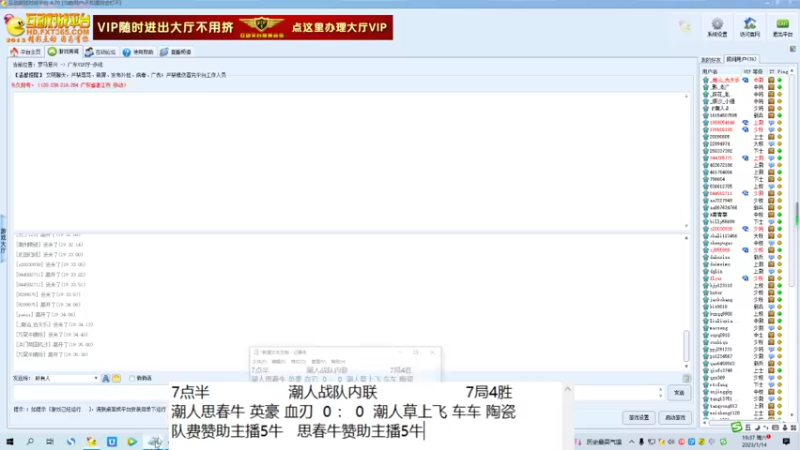The image size is (800, 450).
Task: Click the scroll-up chevron in notepad overlay
Action: [567, 389]
